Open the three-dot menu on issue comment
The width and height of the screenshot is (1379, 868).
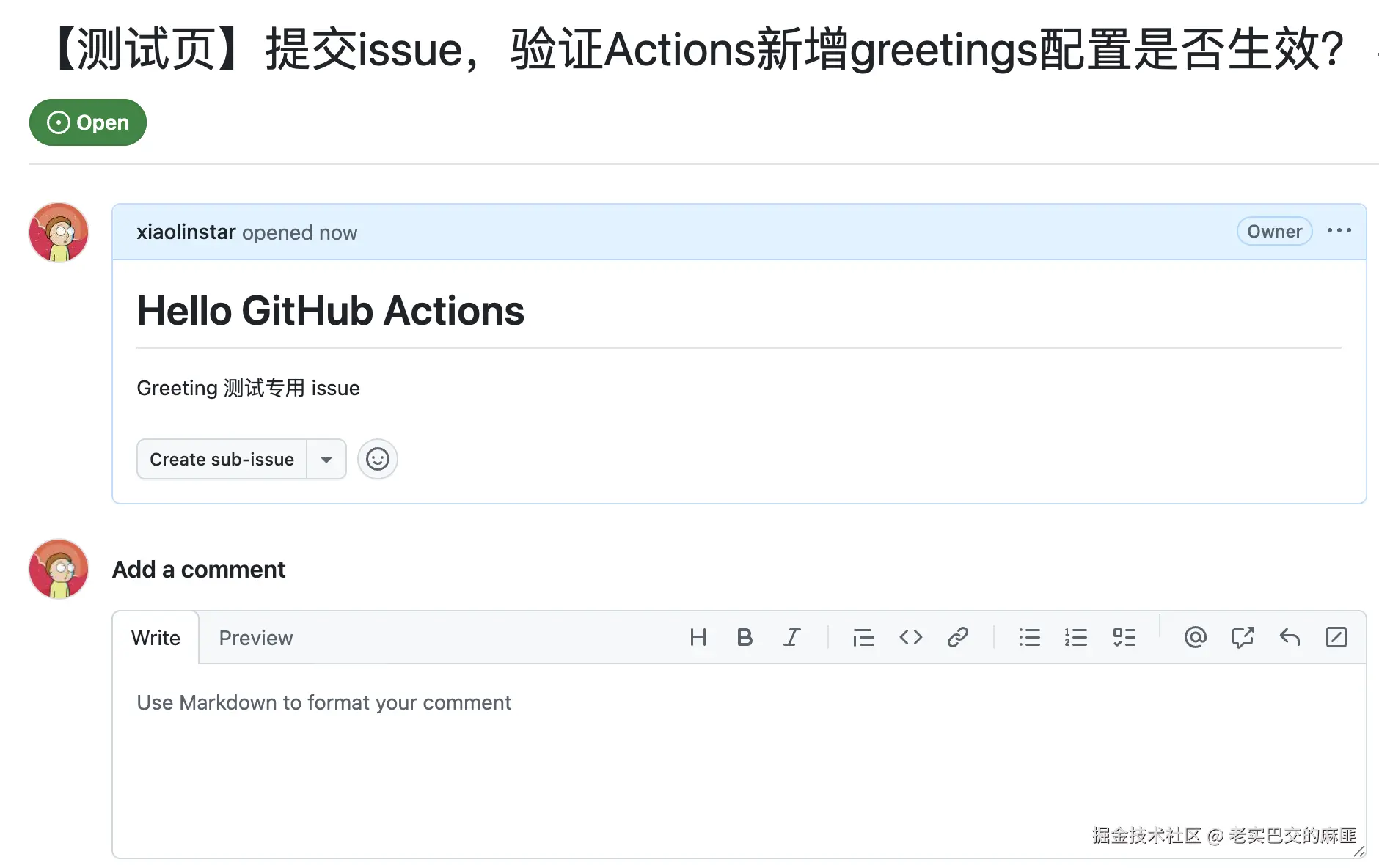point(1339,231)
